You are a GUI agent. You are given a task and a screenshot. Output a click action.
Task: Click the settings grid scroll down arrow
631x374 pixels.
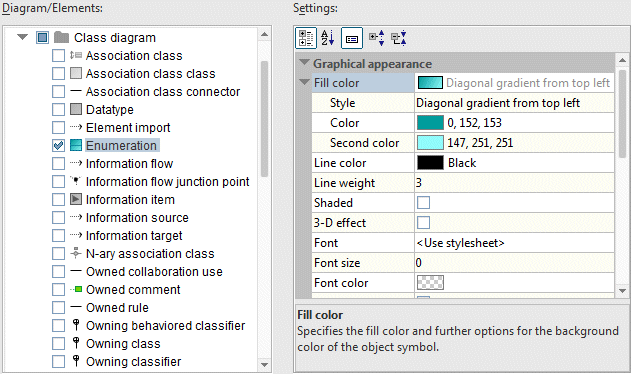click(x=622, y=291)
